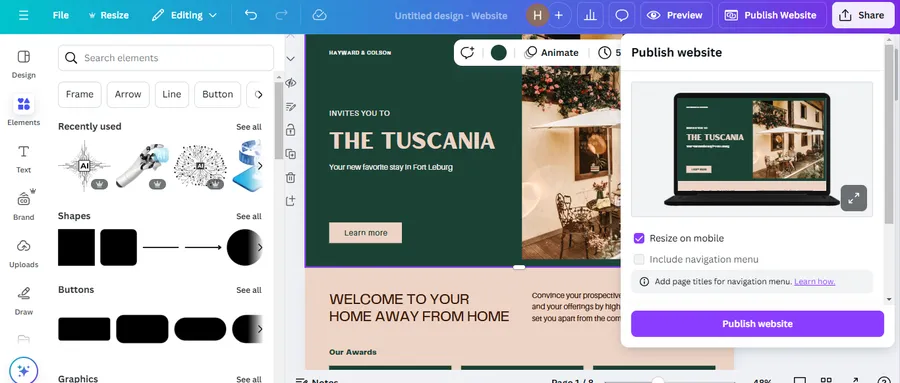Expand more Recently used items arrow

pos(259,166)
